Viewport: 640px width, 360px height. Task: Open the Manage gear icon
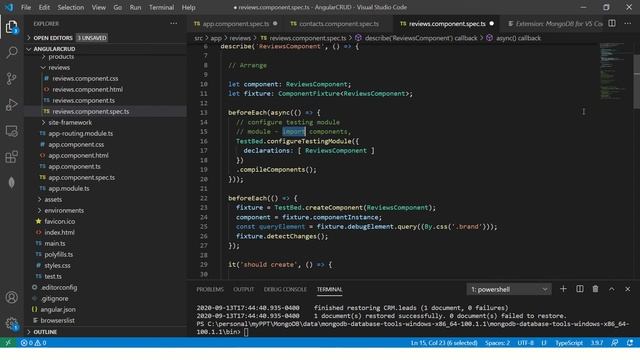11,323
